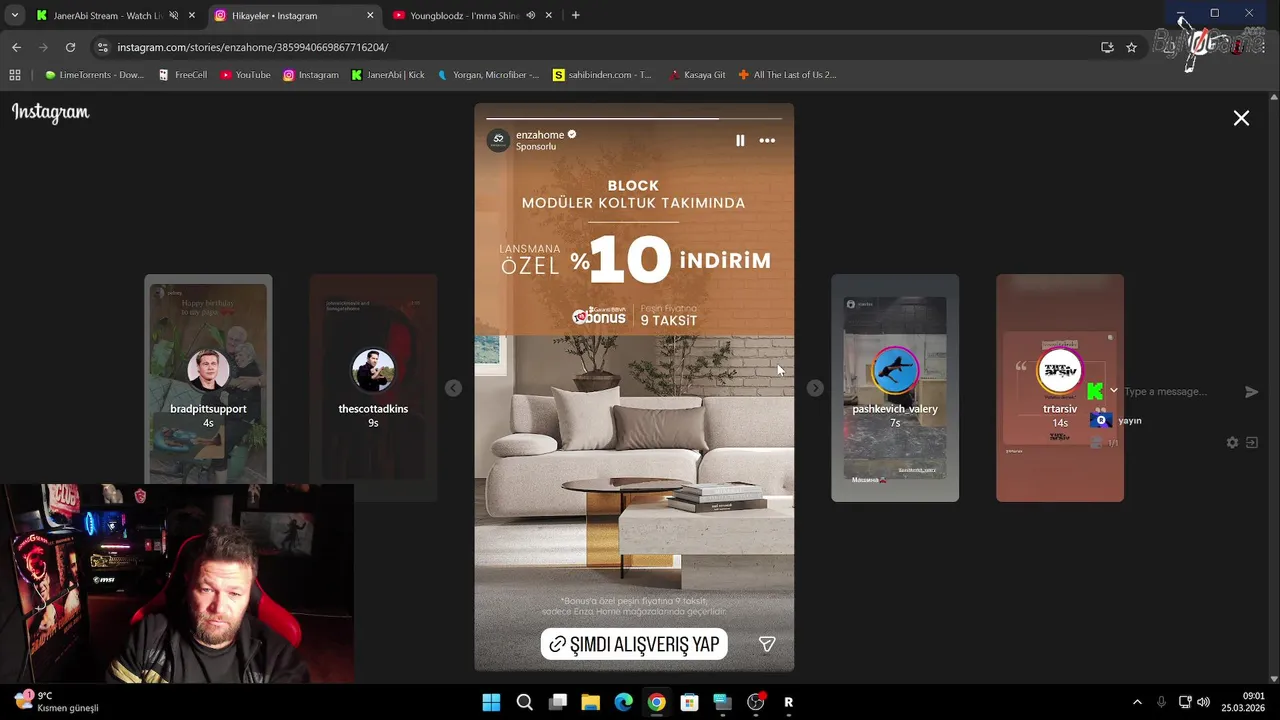Open the trtarsiv story card
The image size is (1280, 720).
click(x=1060, y=388)
